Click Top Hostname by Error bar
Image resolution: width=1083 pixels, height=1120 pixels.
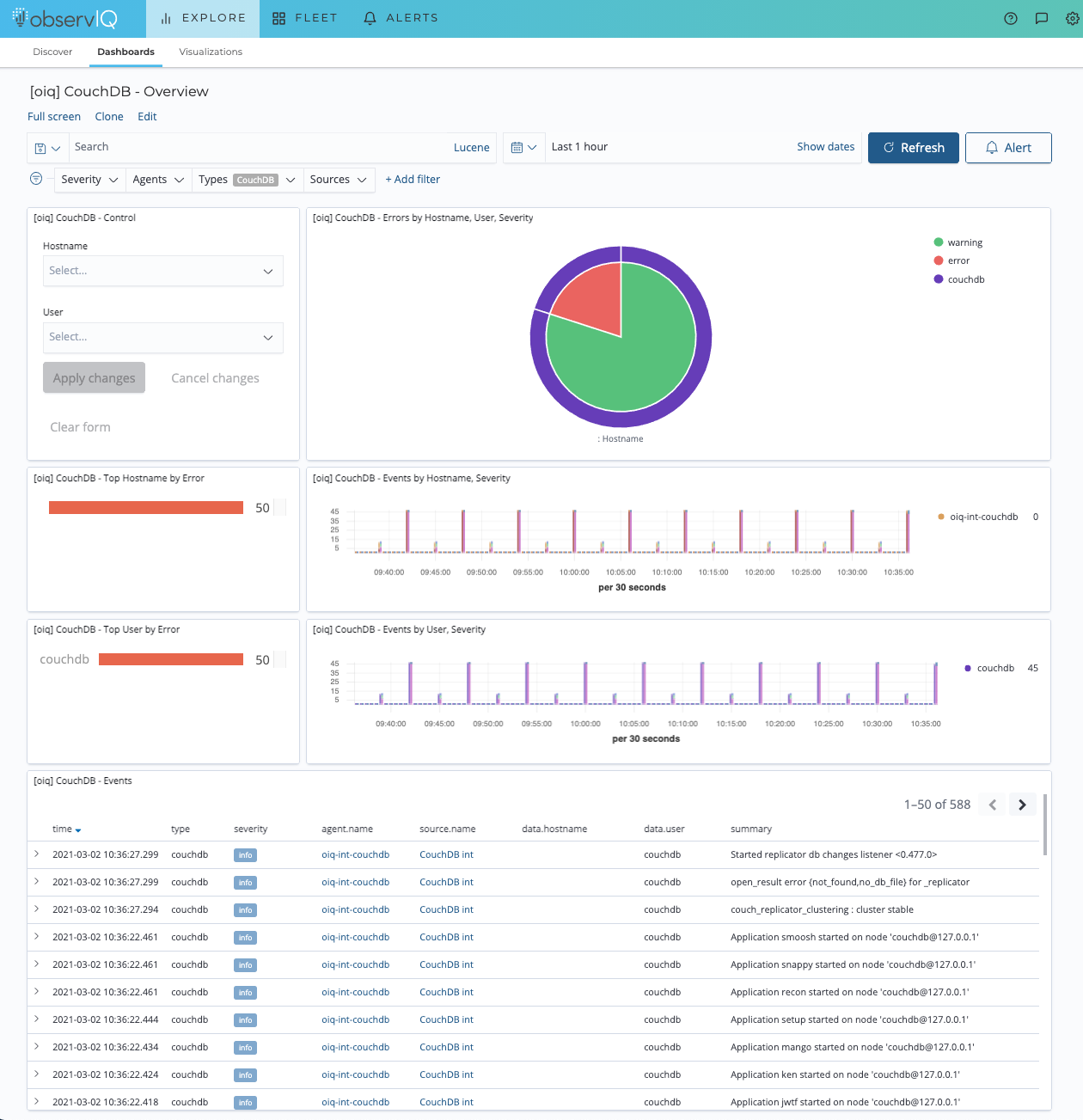pyautogui.click(x=146, y=508)
